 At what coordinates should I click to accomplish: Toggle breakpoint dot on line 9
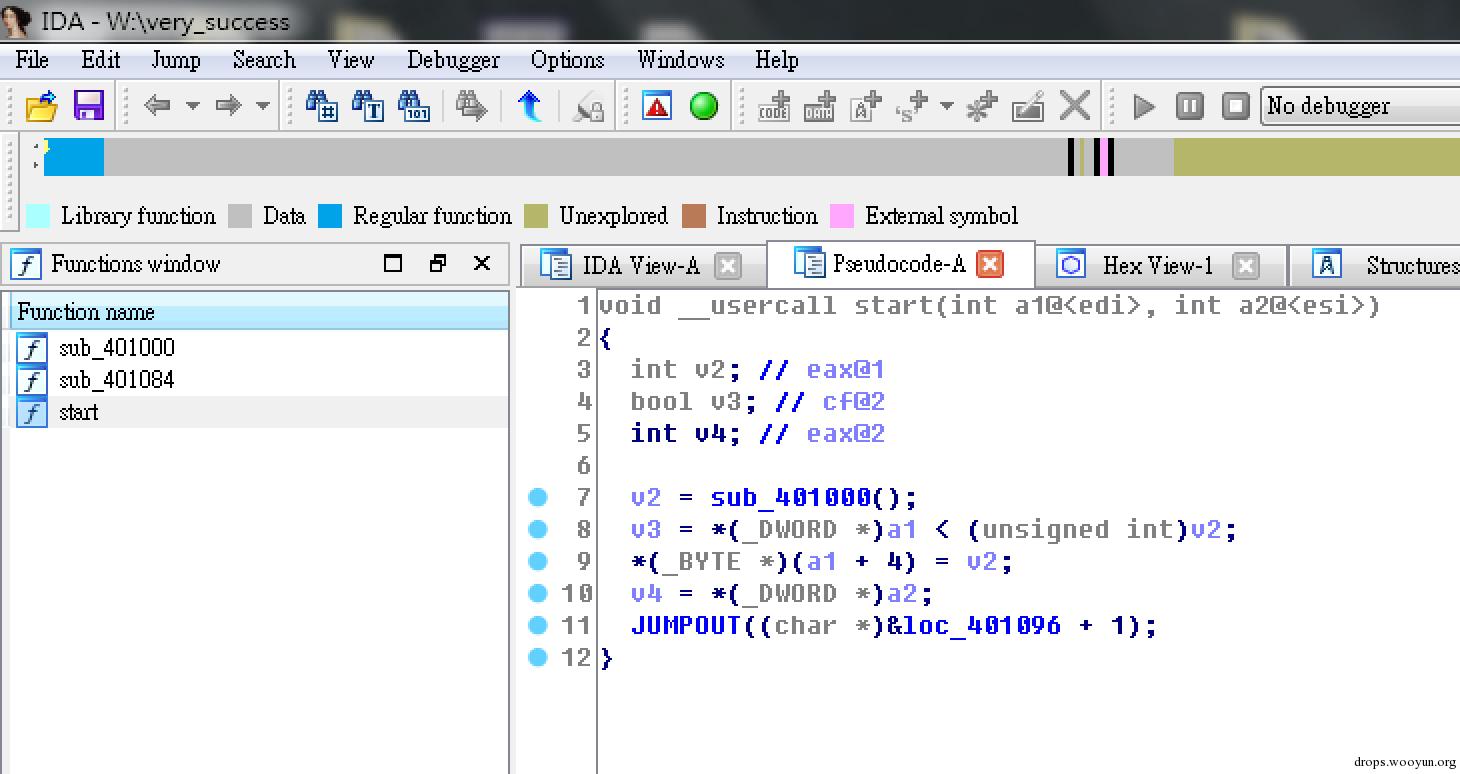538,561
